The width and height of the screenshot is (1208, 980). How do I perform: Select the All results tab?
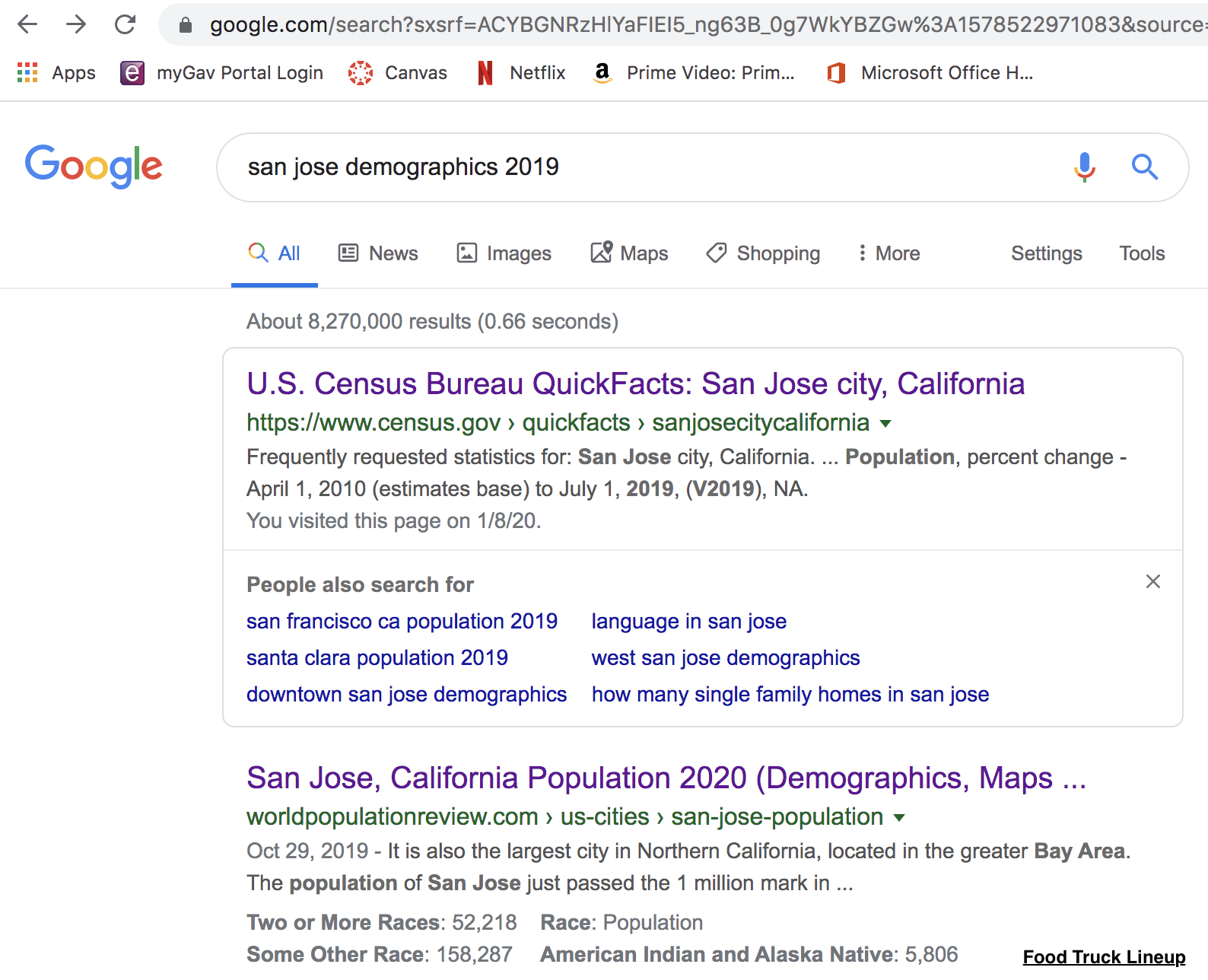point(275,253)
